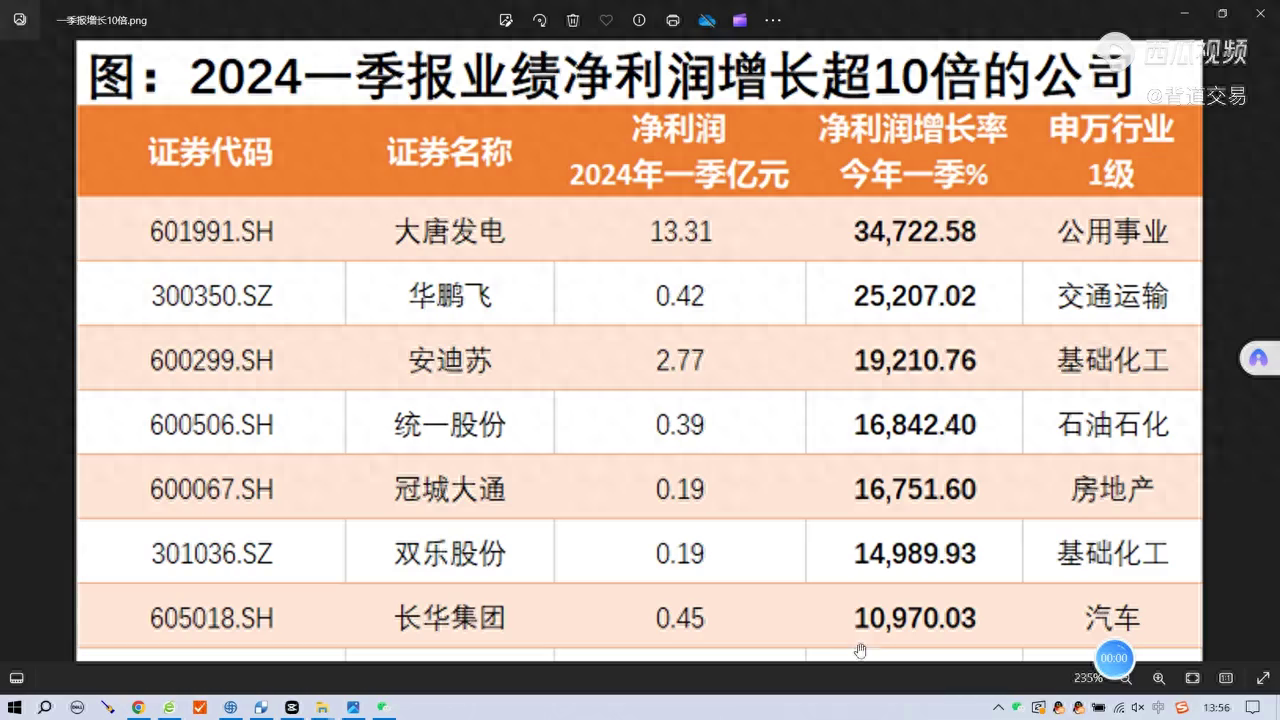Open the Windows Start menu

[x=15, y=708]
